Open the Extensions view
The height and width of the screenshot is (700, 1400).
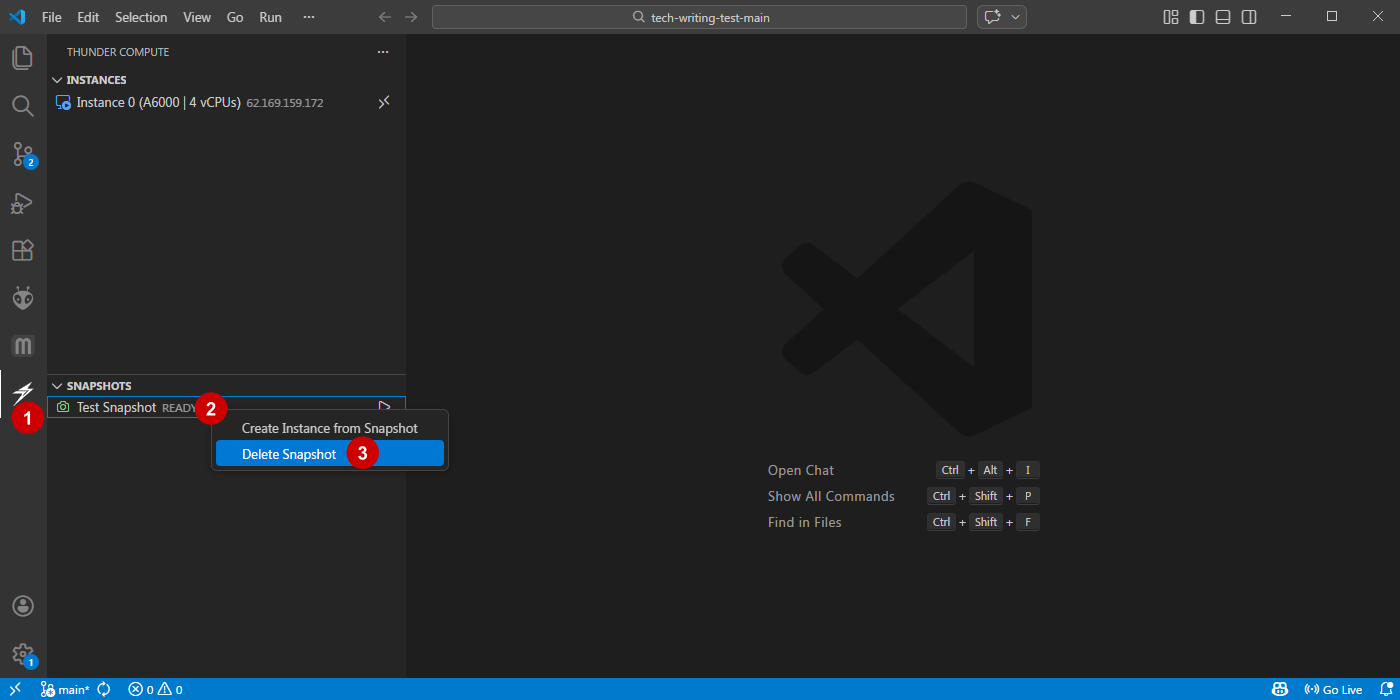click(x=22, y=250)
